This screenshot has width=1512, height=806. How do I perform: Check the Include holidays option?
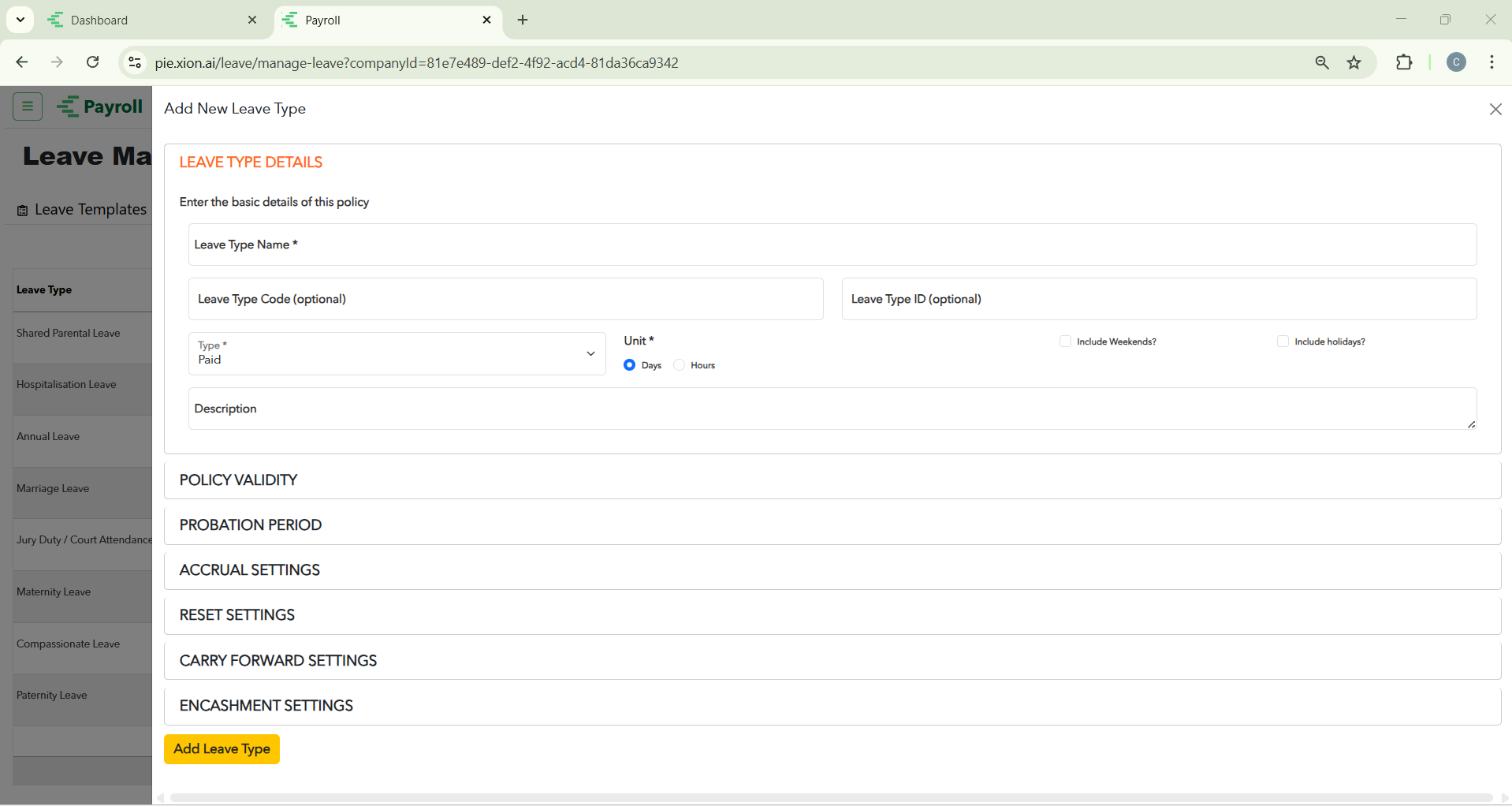coord(1283,341)
